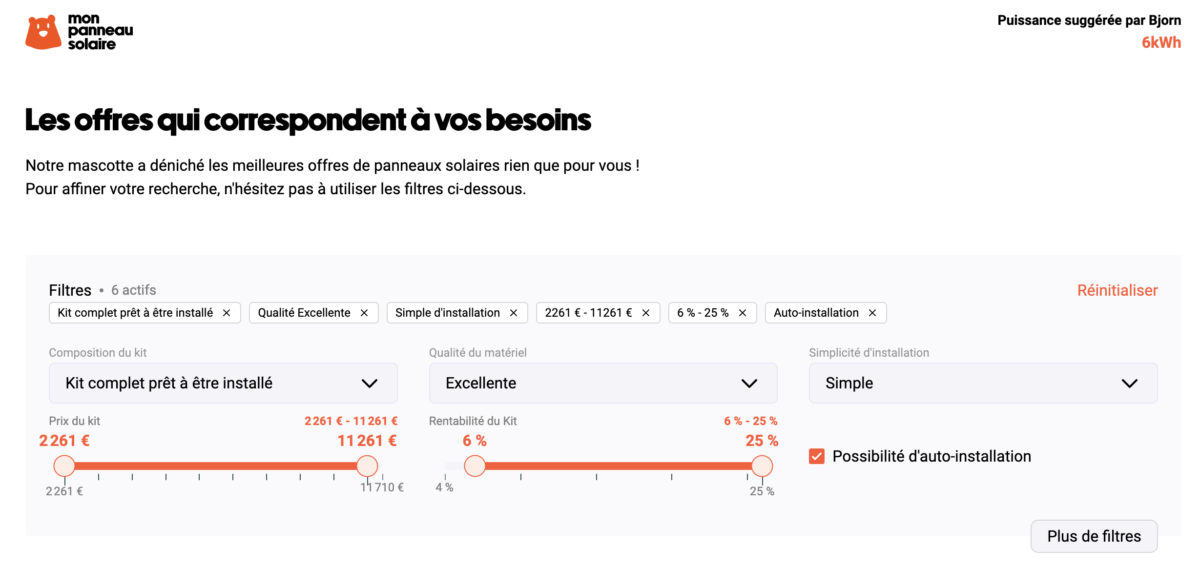Open the 'Simplicité d'installation' dropdown
The height and width of the screenshot is (568, 1200).
(983, 383)
